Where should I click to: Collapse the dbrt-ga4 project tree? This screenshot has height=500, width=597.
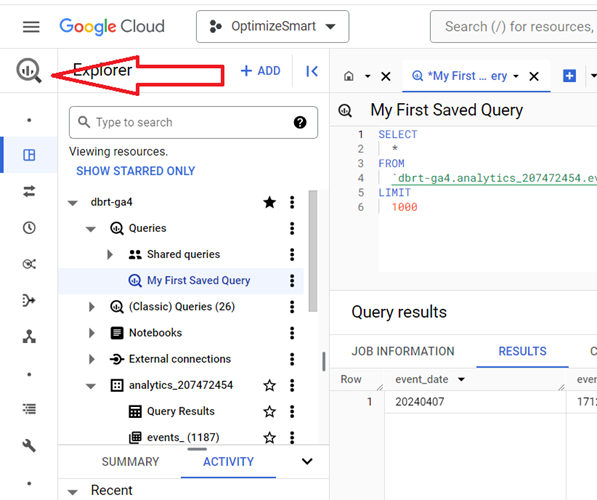coord(73,203)
